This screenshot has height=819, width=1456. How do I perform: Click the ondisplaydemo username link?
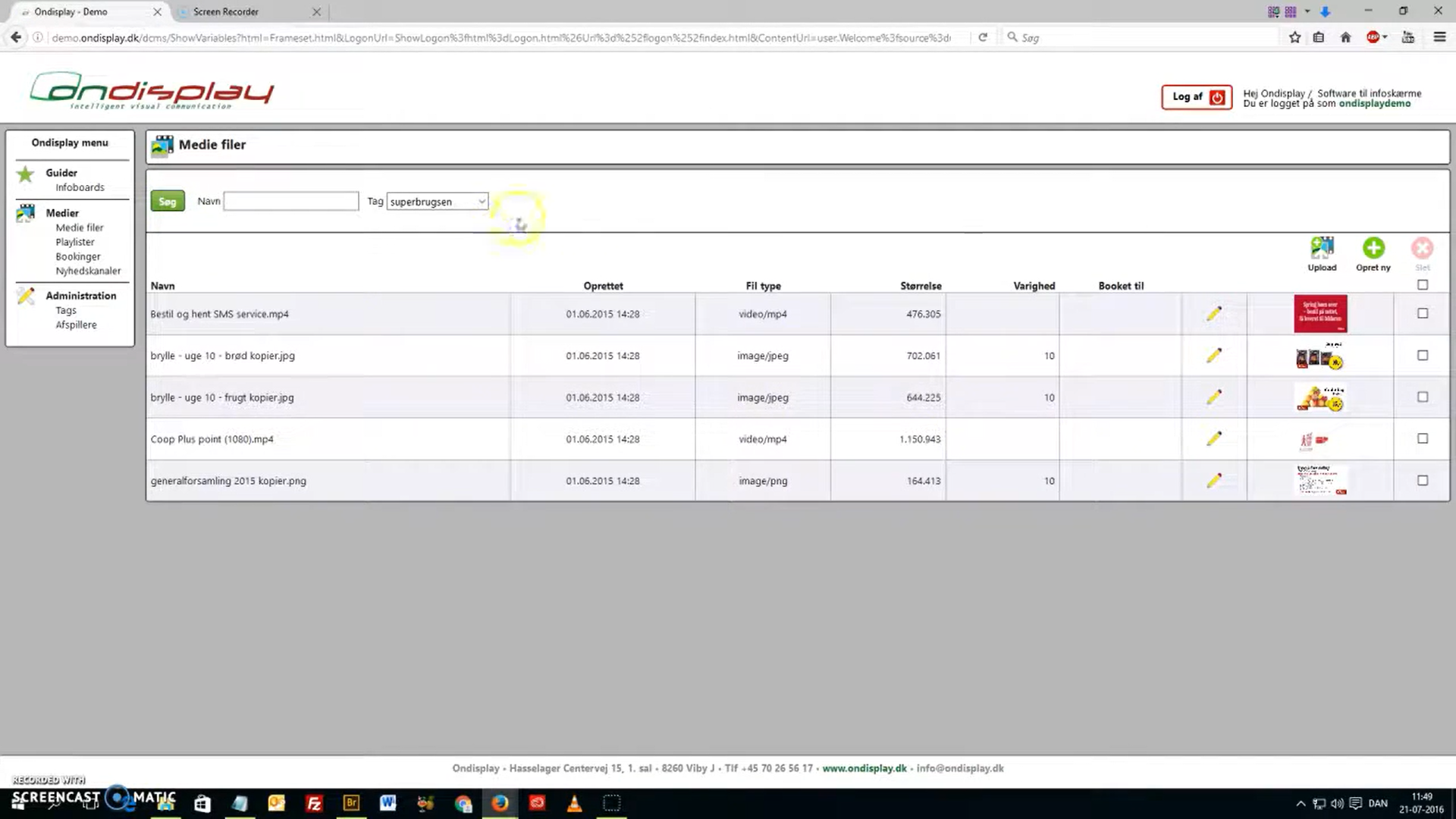[1375, 103]
